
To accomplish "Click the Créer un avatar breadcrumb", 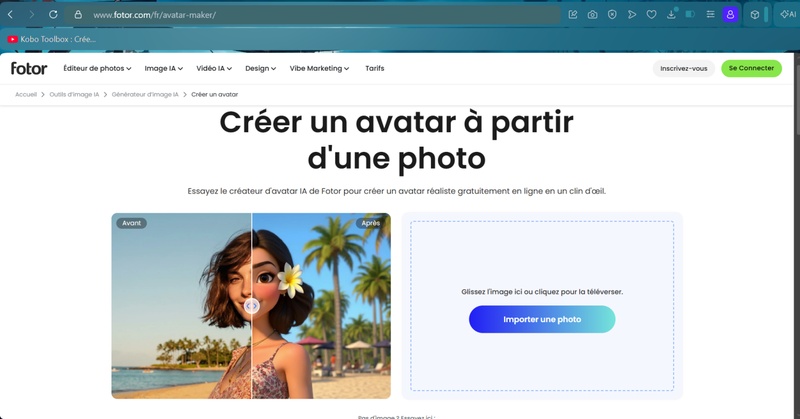I will [x=214, y=94].
